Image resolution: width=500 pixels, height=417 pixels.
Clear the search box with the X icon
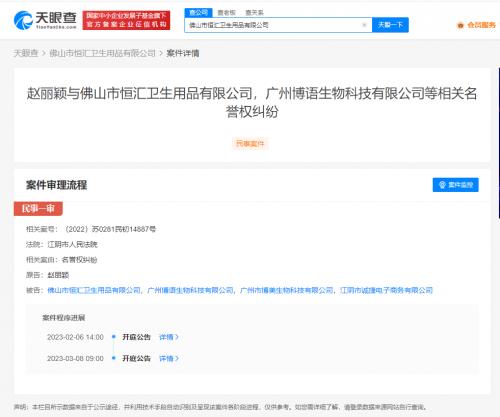[364, 25]
